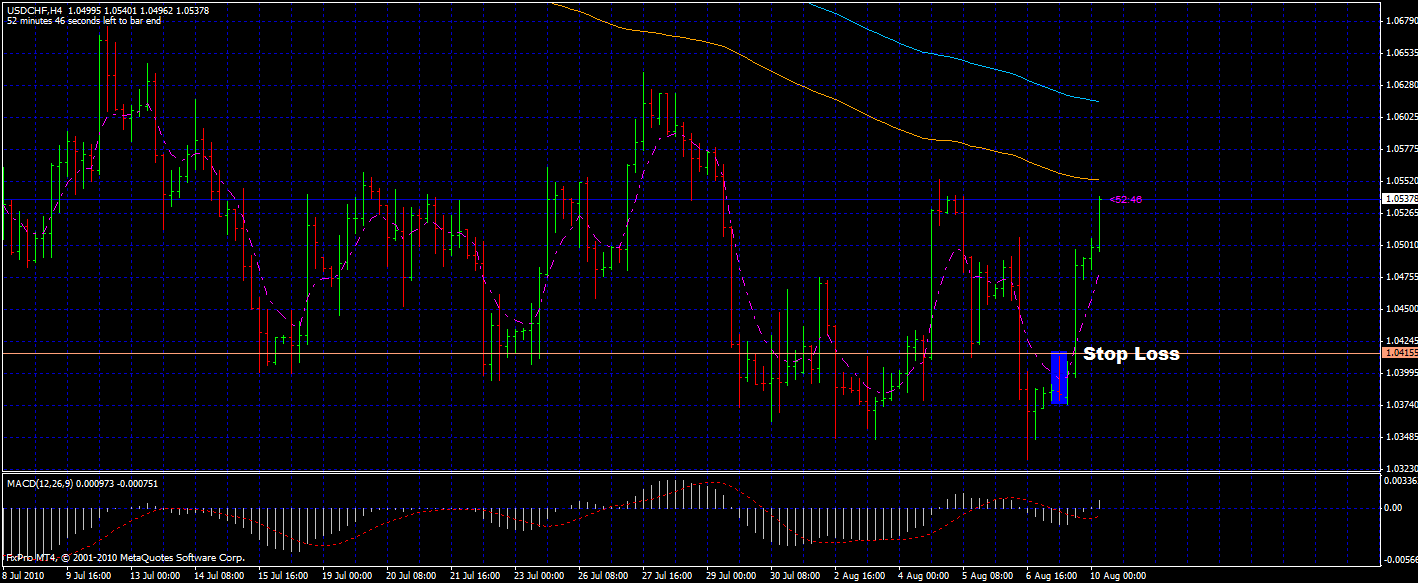Click the 2 Aug 16:00 time label
1418x583 pixels.
[x=859, y=576]
